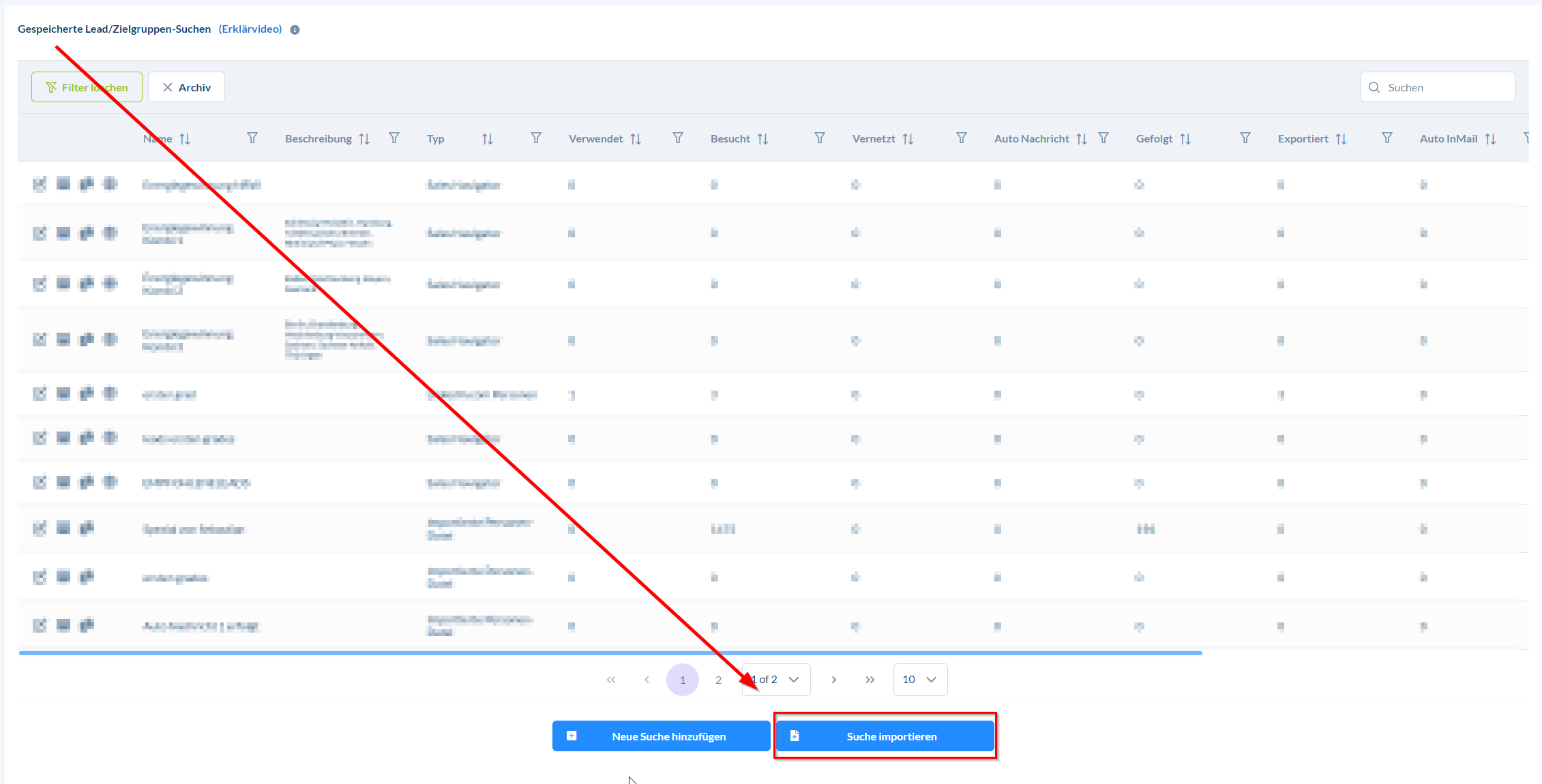Screen dimensions: 1542x784
Task: Click Neue Suche hinzufügen button
Action: point(661,736)
